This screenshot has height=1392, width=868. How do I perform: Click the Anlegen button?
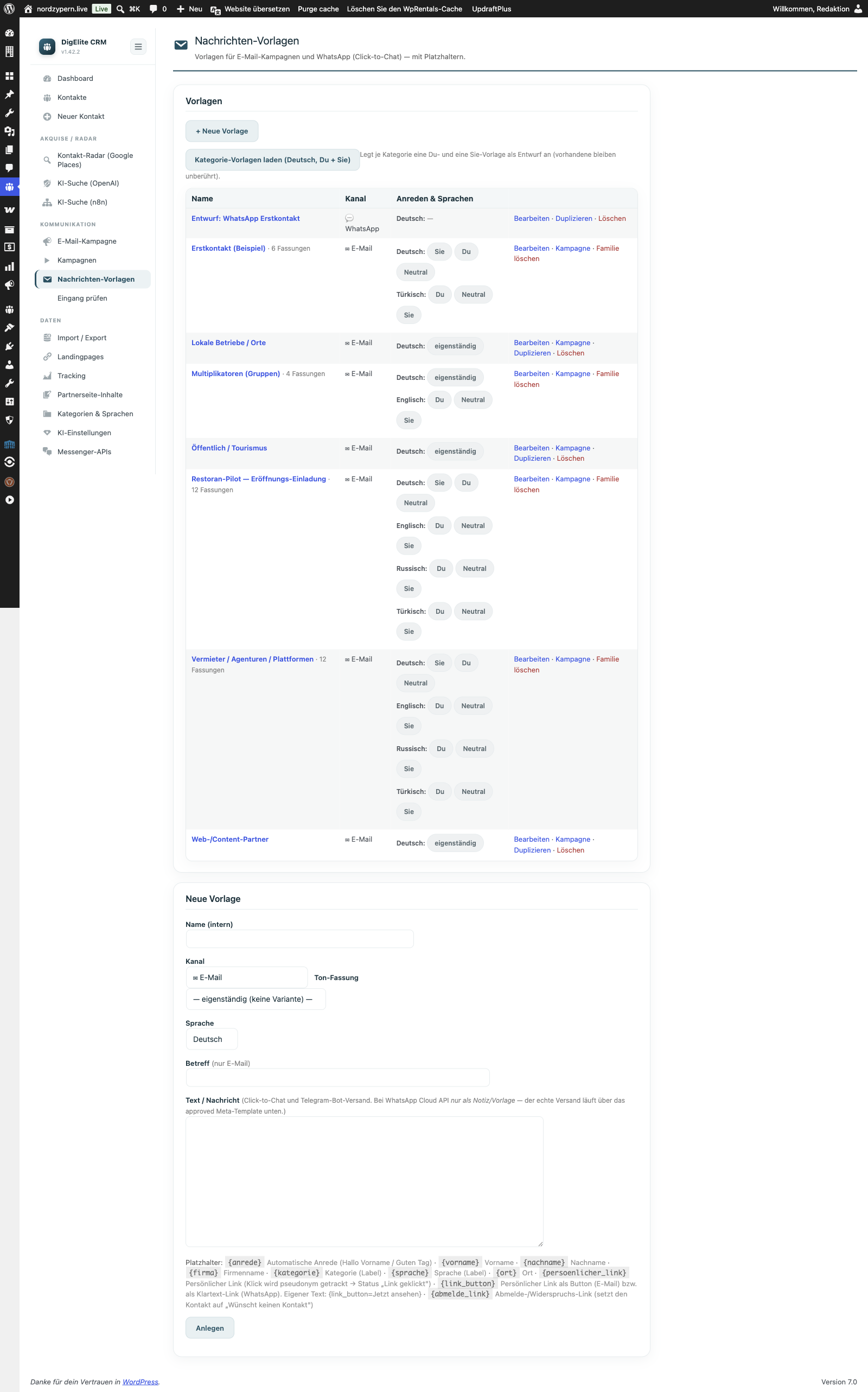[209, 1327]
